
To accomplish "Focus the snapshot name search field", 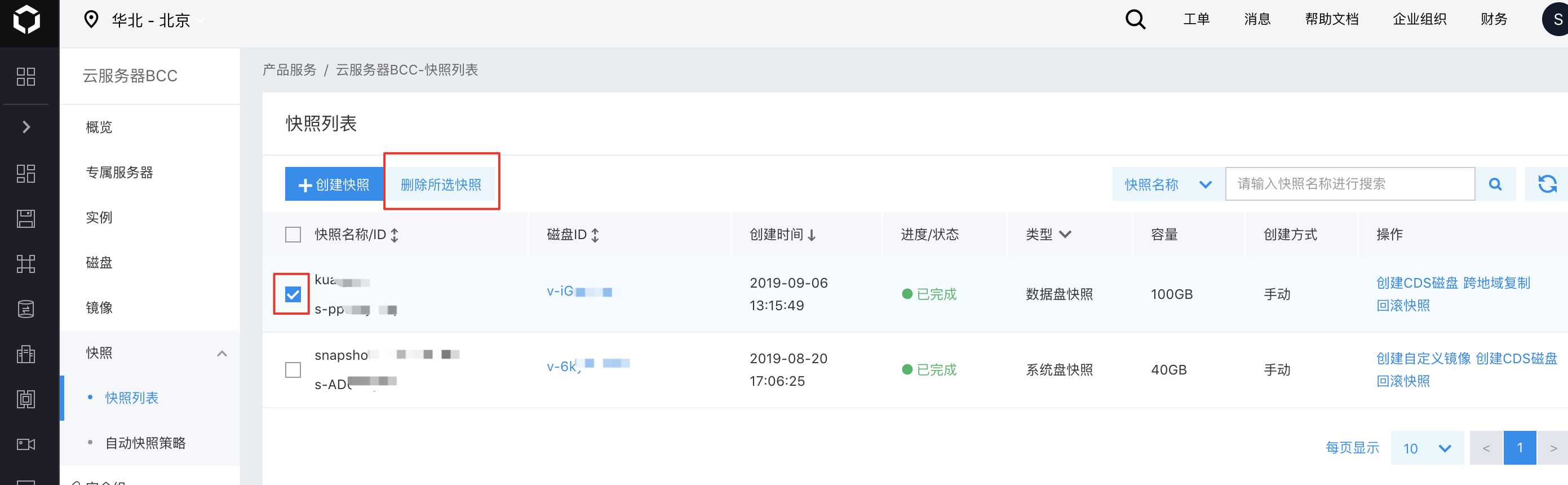I will 1349,184.
